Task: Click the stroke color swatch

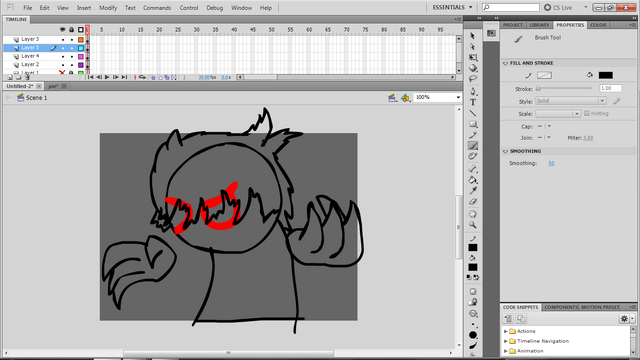Action: click(544, 75)
